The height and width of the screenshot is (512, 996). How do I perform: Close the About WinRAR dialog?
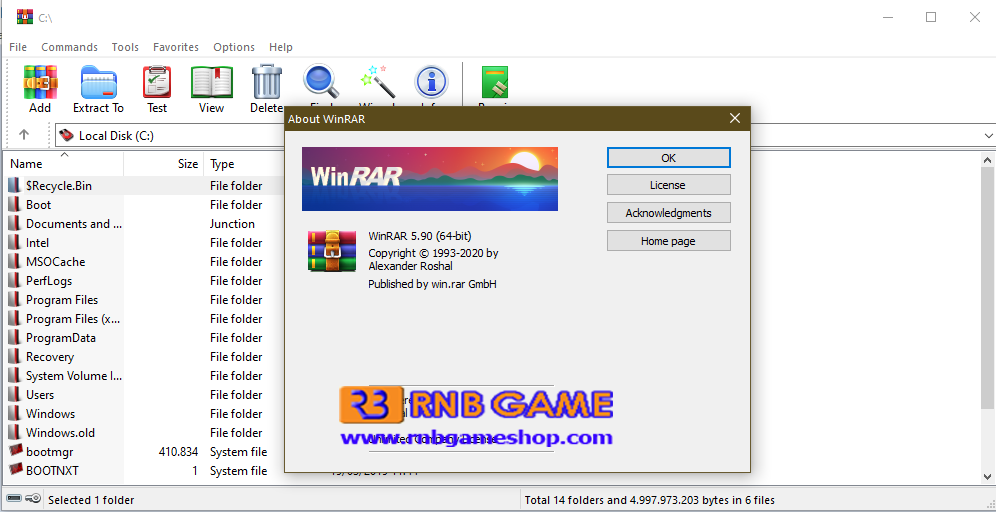point(735,118)
